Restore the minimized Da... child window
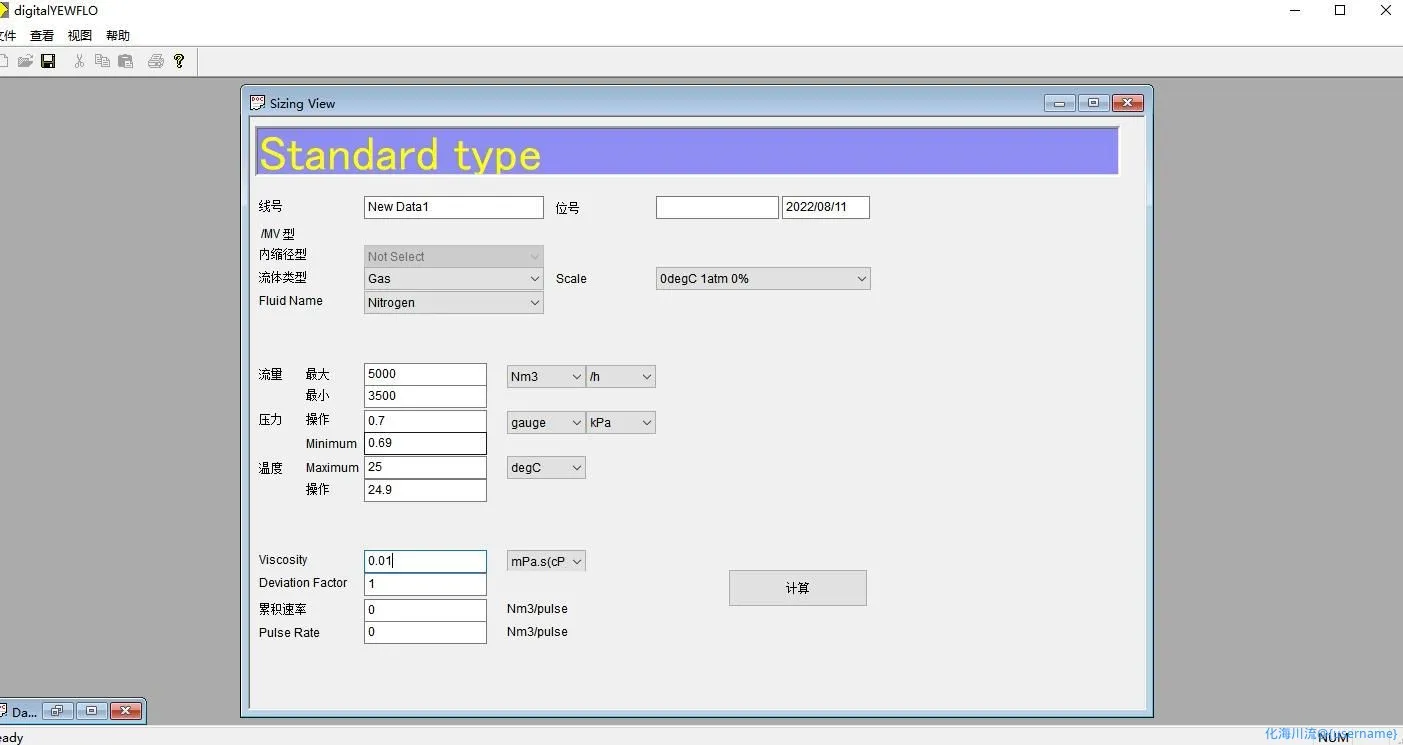Image resolution: width=1403 pixels, height=745 pixels. click(x=56, y=711)
